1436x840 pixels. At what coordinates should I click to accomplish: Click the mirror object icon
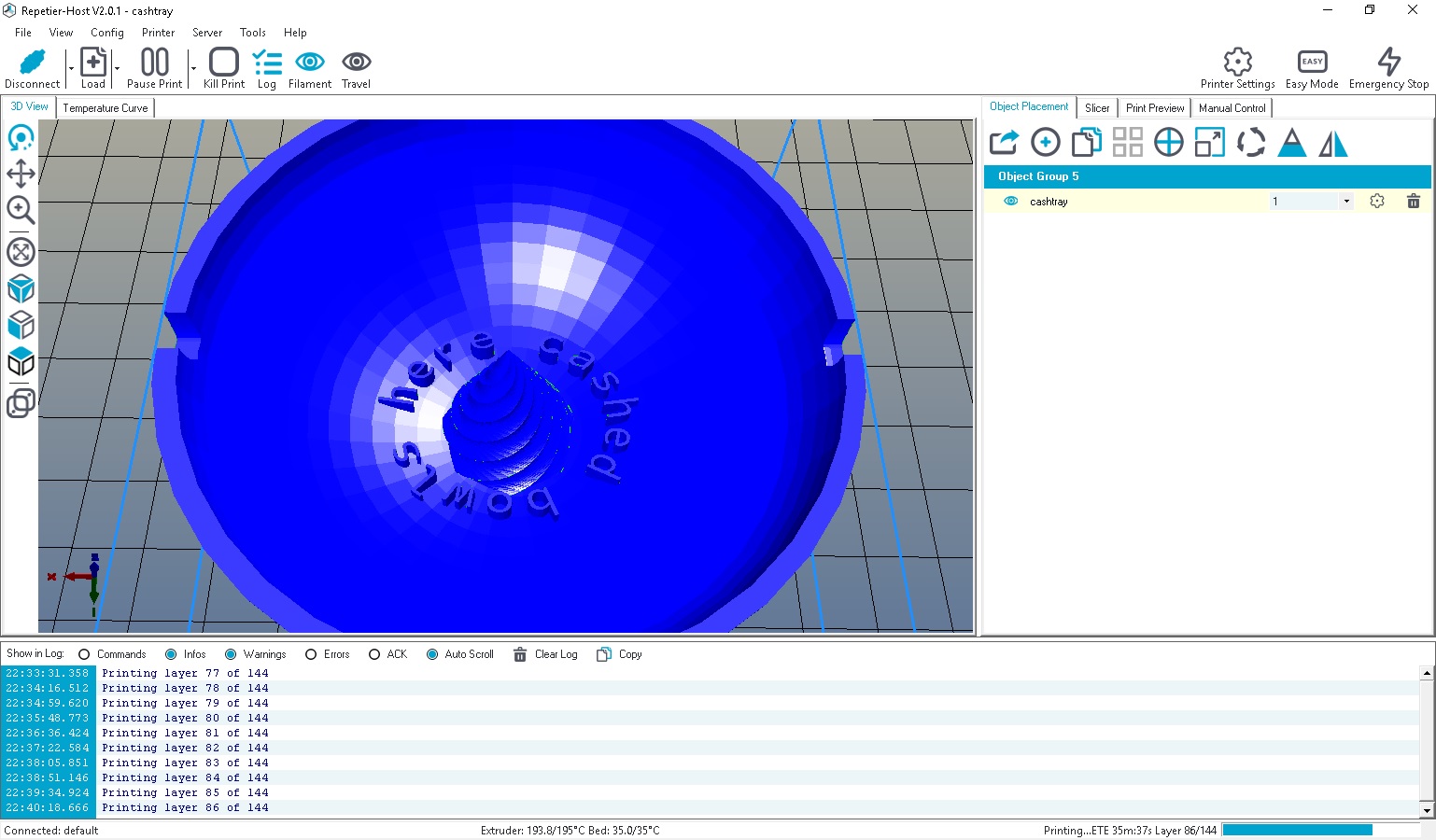click(1333, 144)
